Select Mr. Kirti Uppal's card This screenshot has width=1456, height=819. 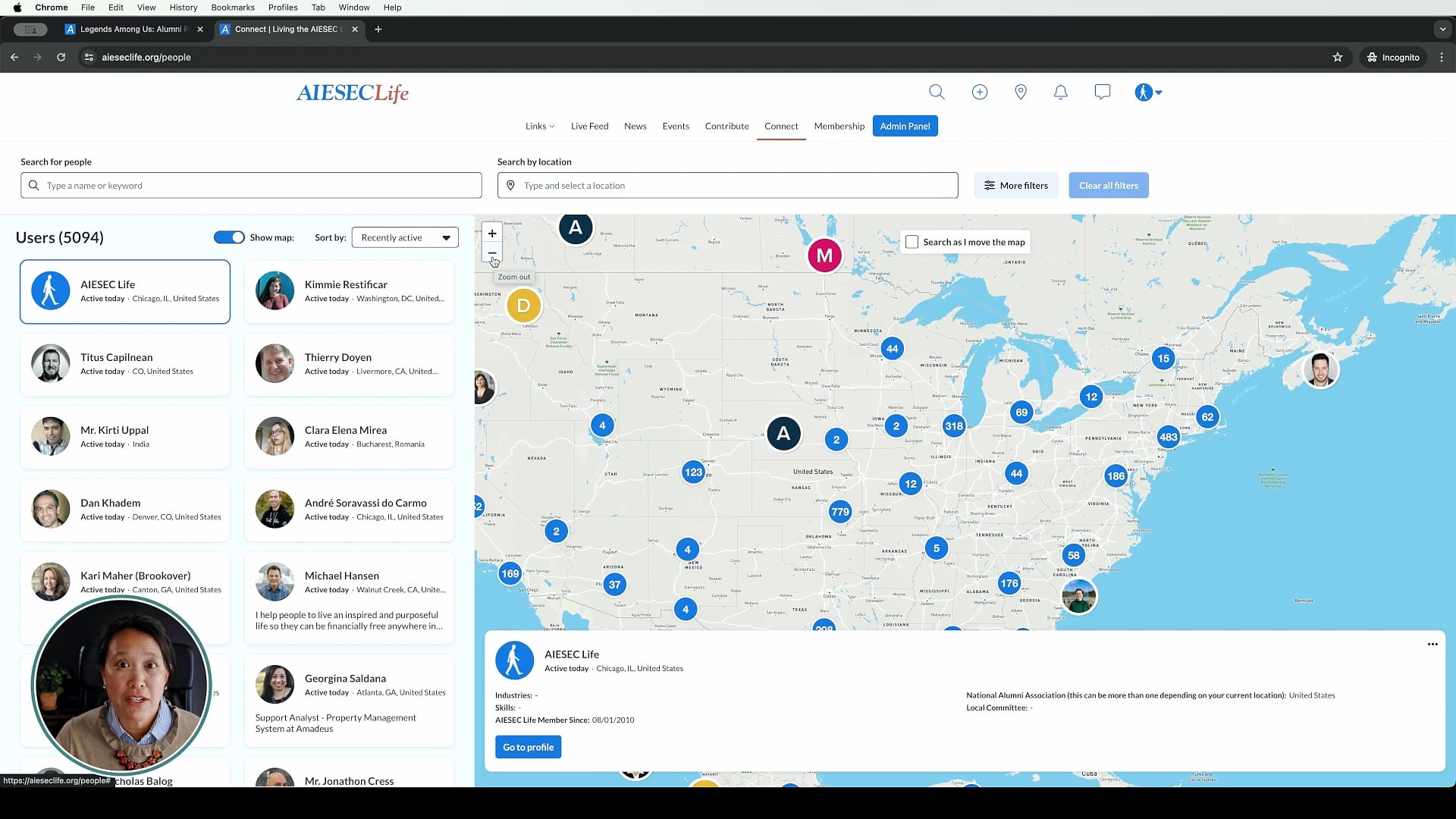click(x=125, y=438)
